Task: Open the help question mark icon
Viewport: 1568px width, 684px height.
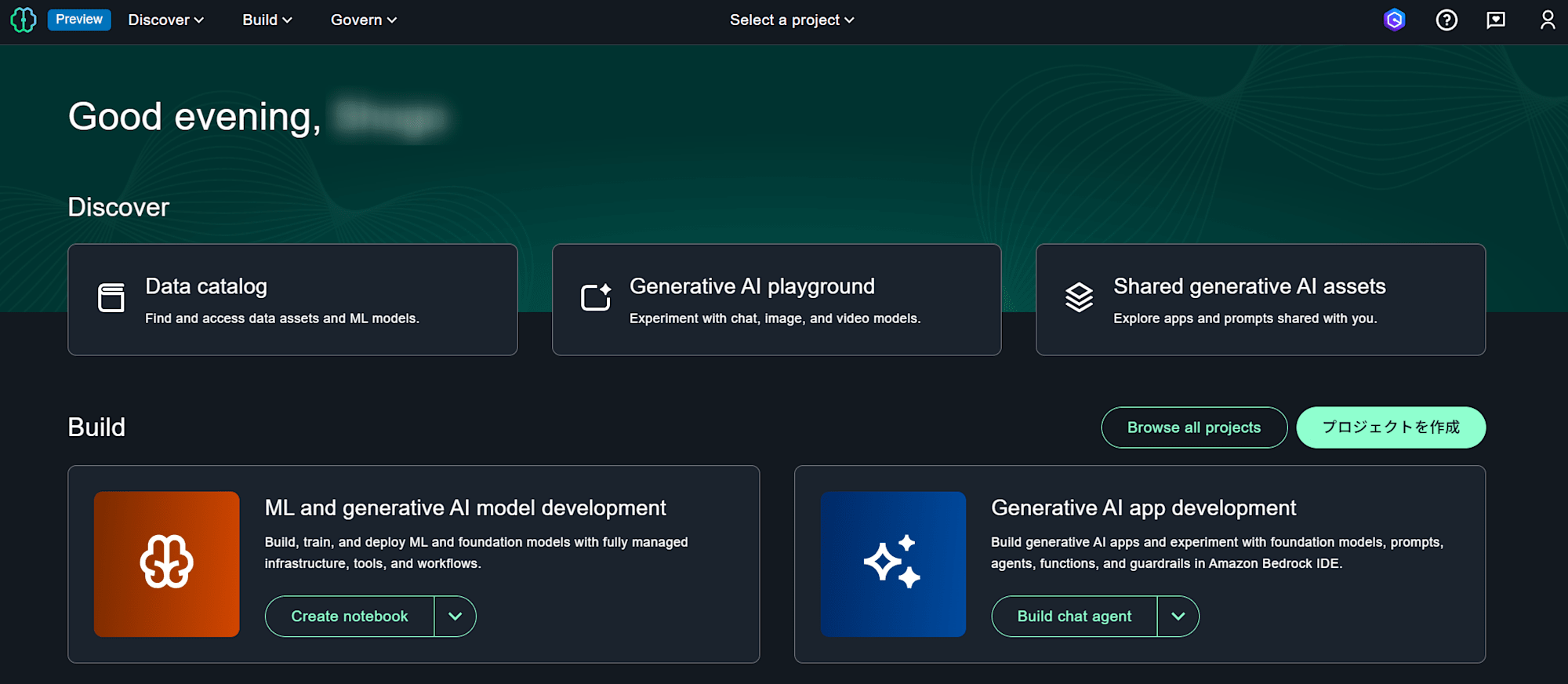Action: click(x=1446, y=20)
